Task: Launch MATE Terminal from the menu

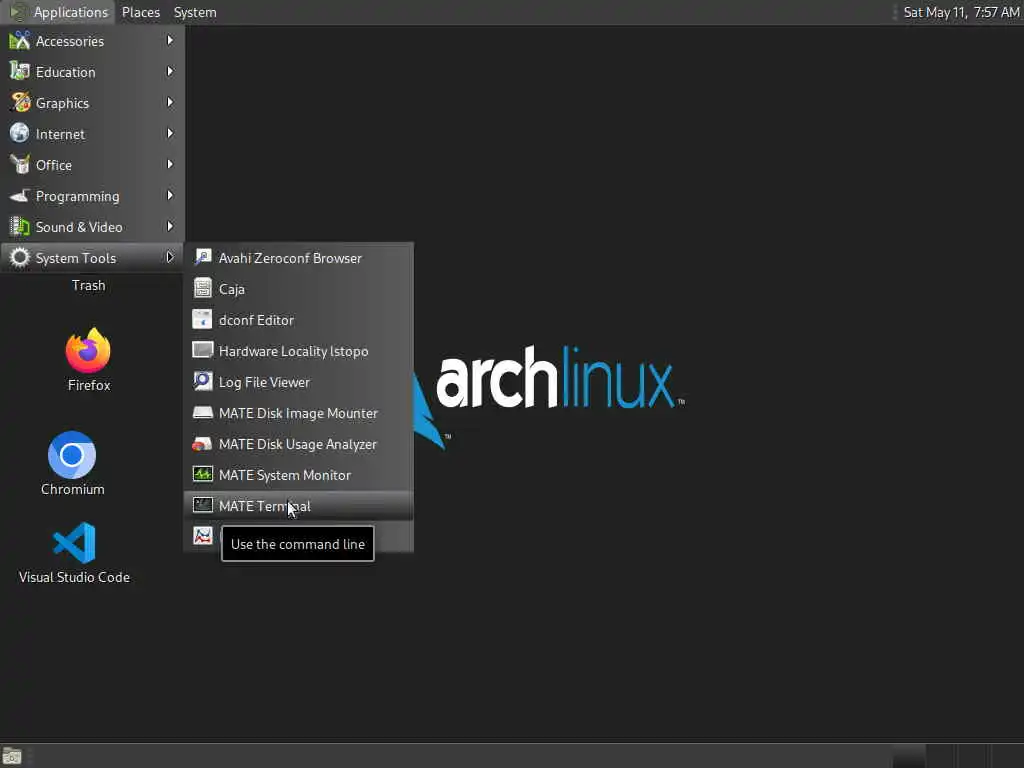Action: [299, 505]
